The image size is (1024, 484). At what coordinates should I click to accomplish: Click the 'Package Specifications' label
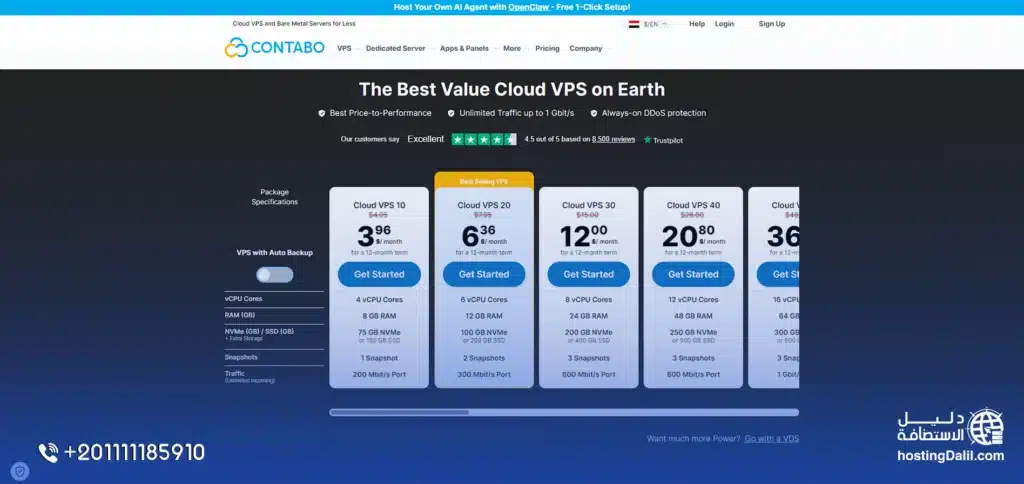(275, 197)
